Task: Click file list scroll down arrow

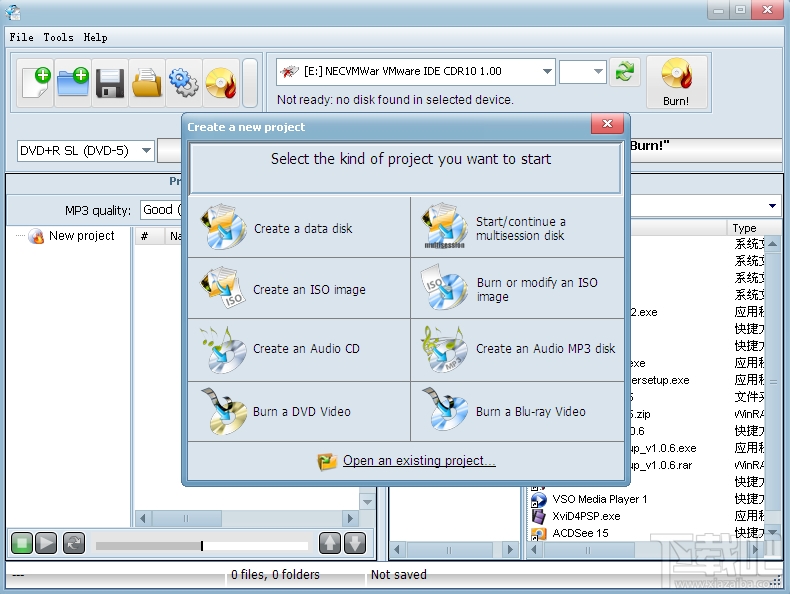Action: (773, 533)
